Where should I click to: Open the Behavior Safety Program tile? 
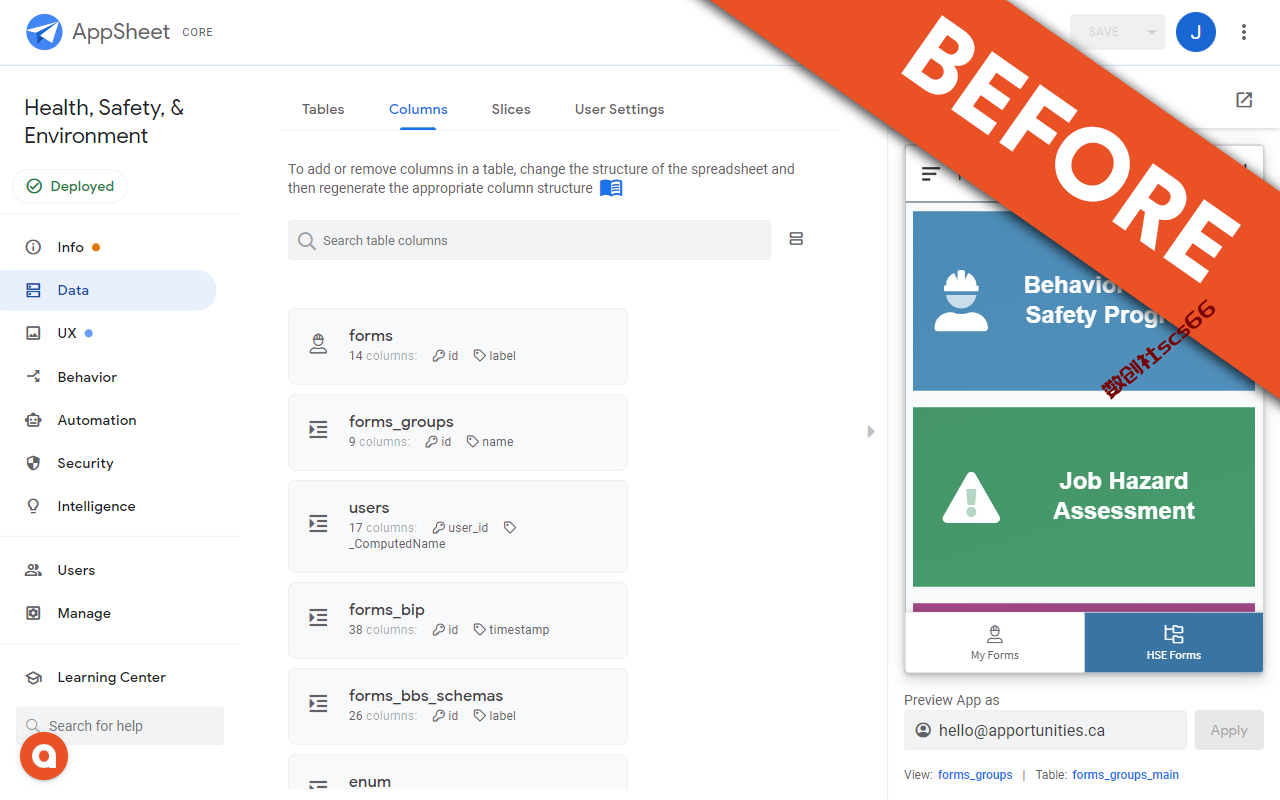click(x=1084, y=300)
